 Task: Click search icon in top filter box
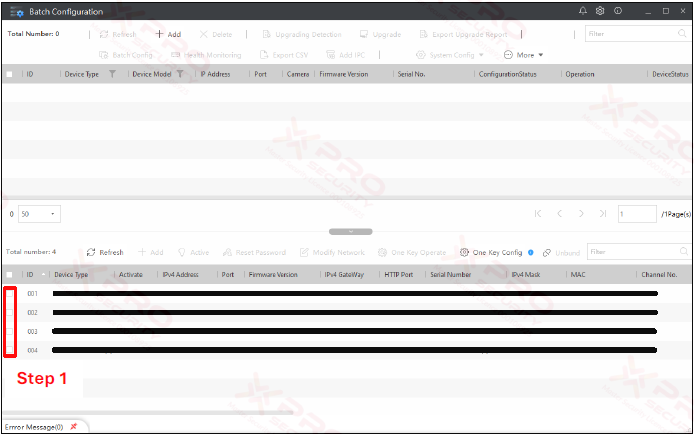[683, 34]
